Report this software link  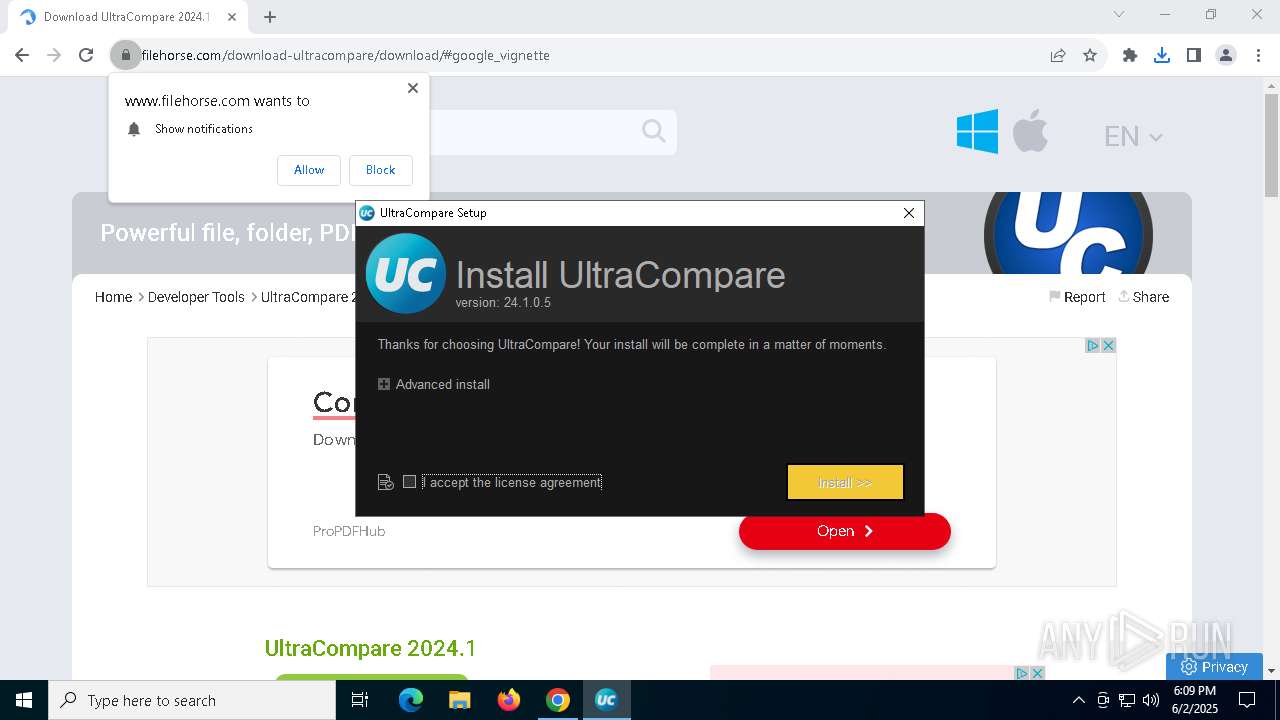(1077, 297)
